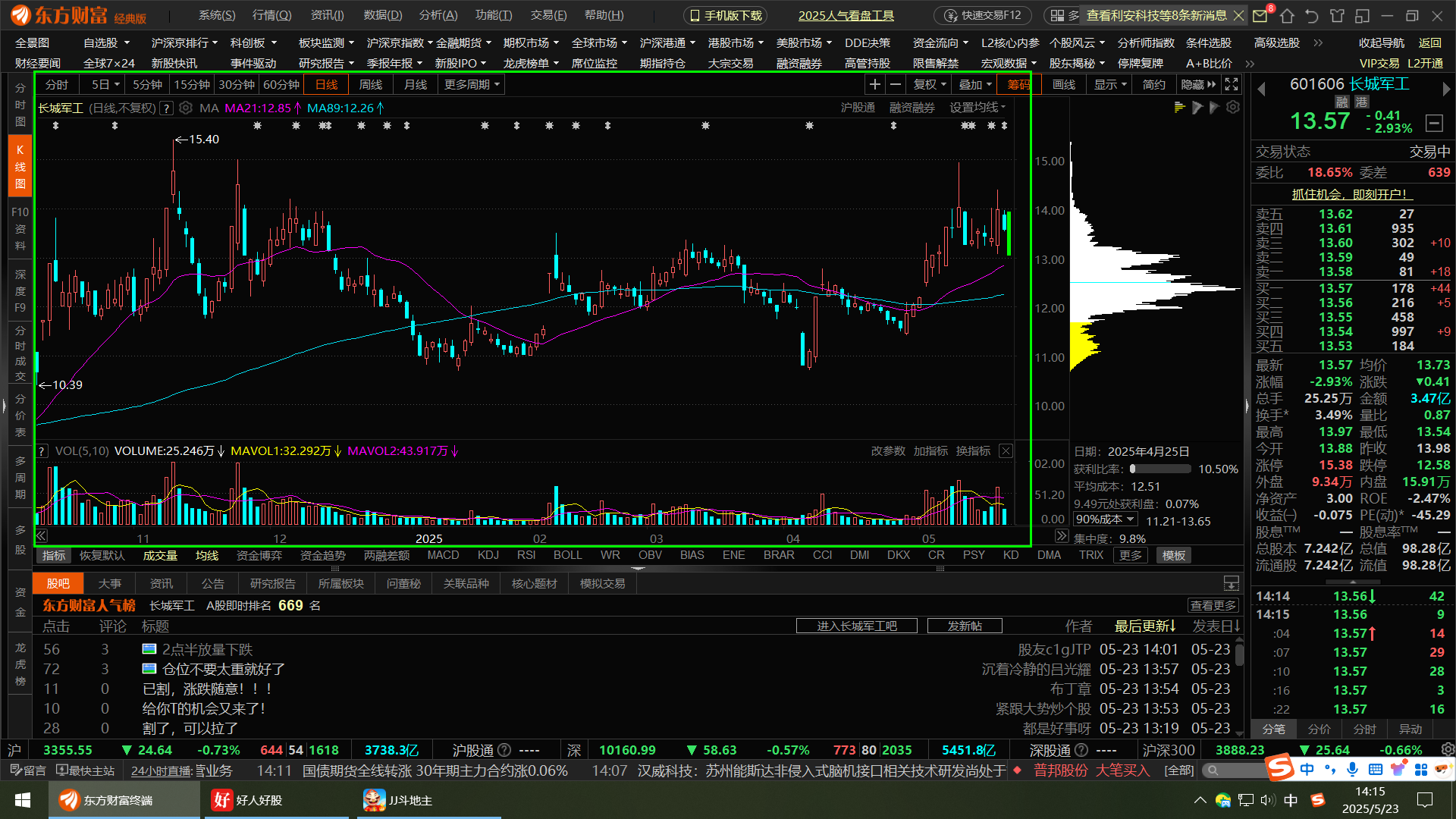The width and height of the screenshot is (1456, 819).
Task: Click 手机版下载 button
Action: (x=725, y=15)
